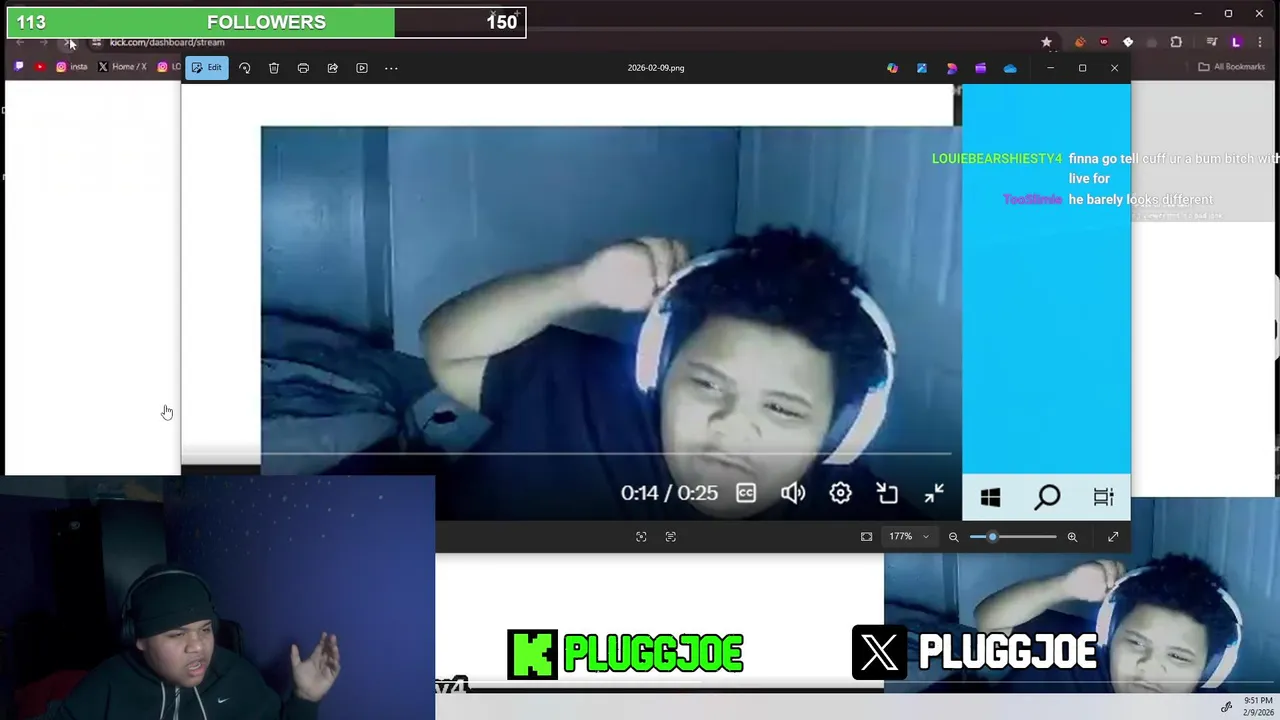Screen dimensions: 1280x720
Task: Click the zoom slider handle in Photos
Action: [993, 537]
